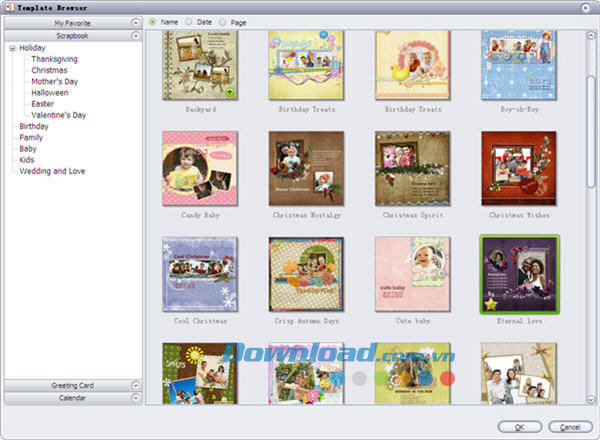This screenshot has width=600, height=440.
Task: Open the Scrapbook section header
Action: click(72, 34)
